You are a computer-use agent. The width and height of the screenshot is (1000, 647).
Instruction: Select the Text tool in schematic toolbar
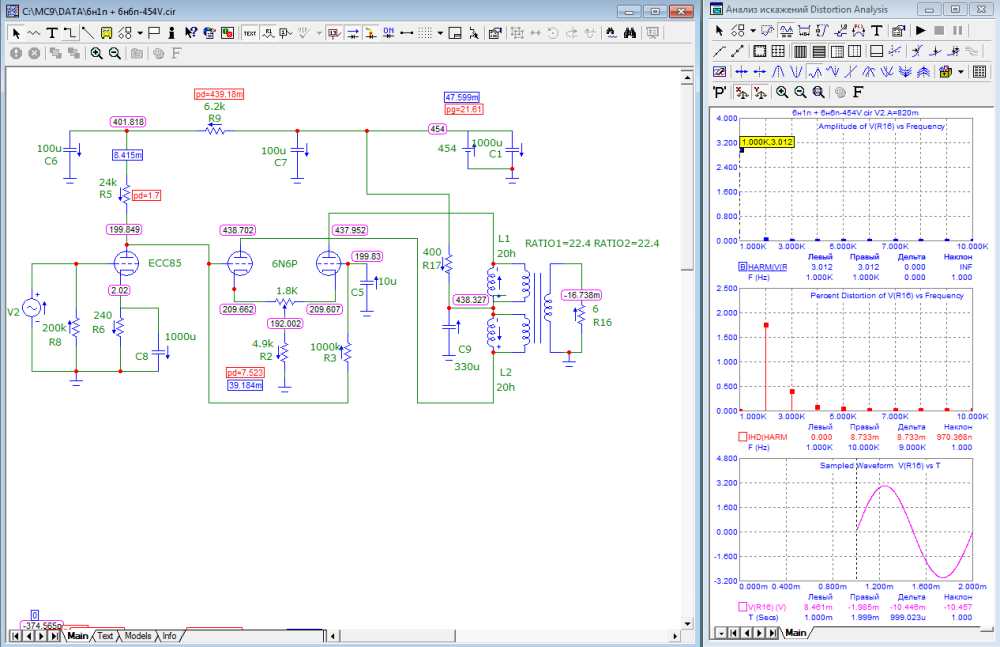[52, 32]
